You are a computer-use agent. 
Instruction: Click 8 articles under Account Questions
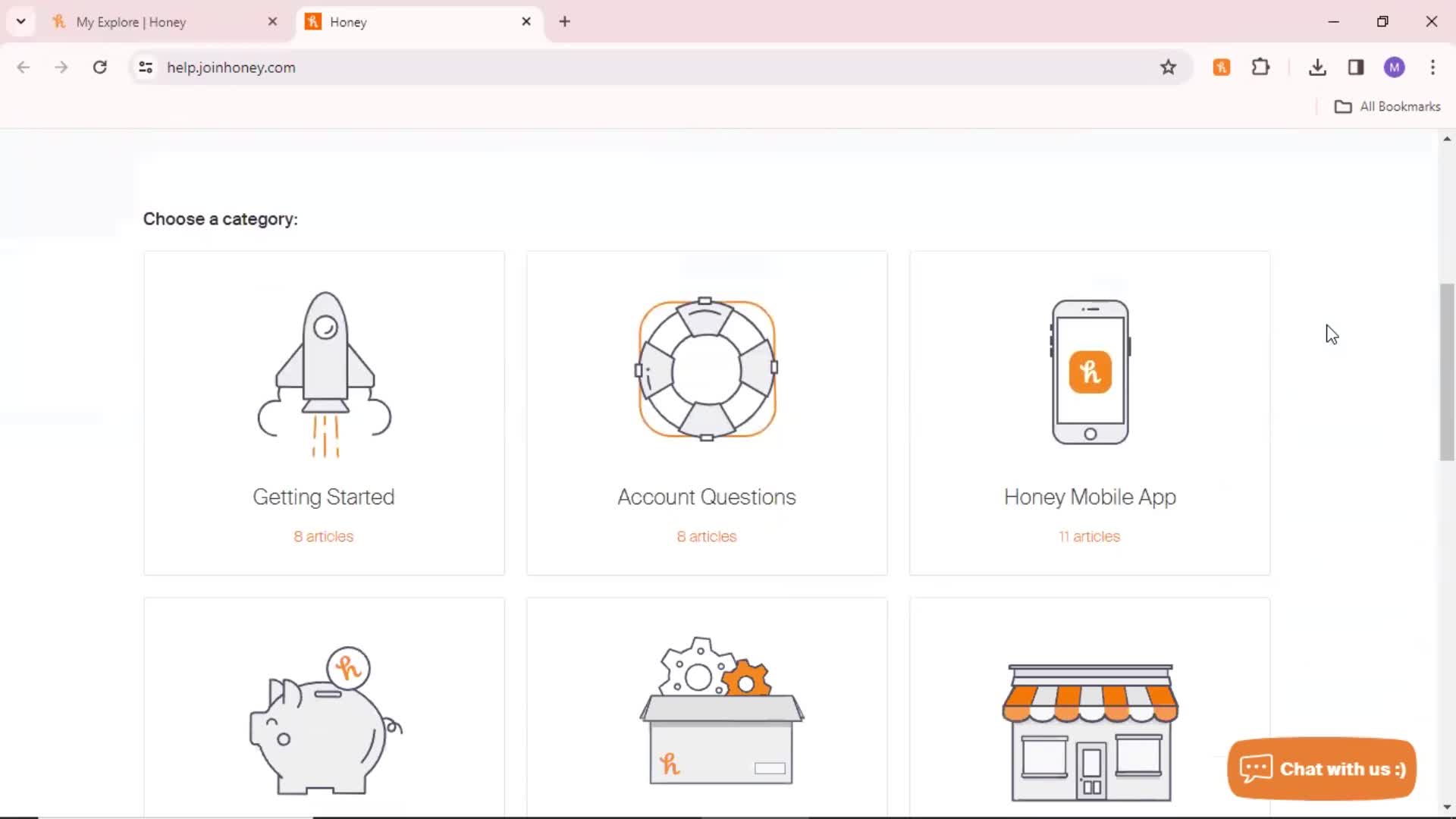(707, 537)
